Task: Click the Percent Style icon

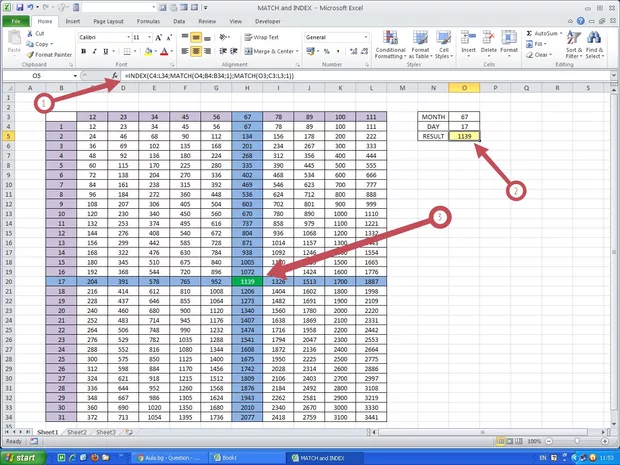Action: coord(327,51)
